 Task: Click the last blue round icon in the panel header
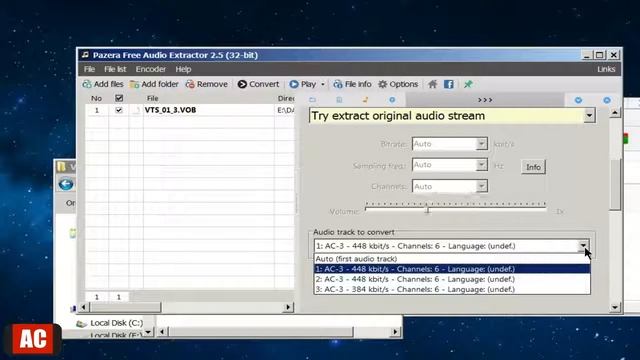click(607, 100)
